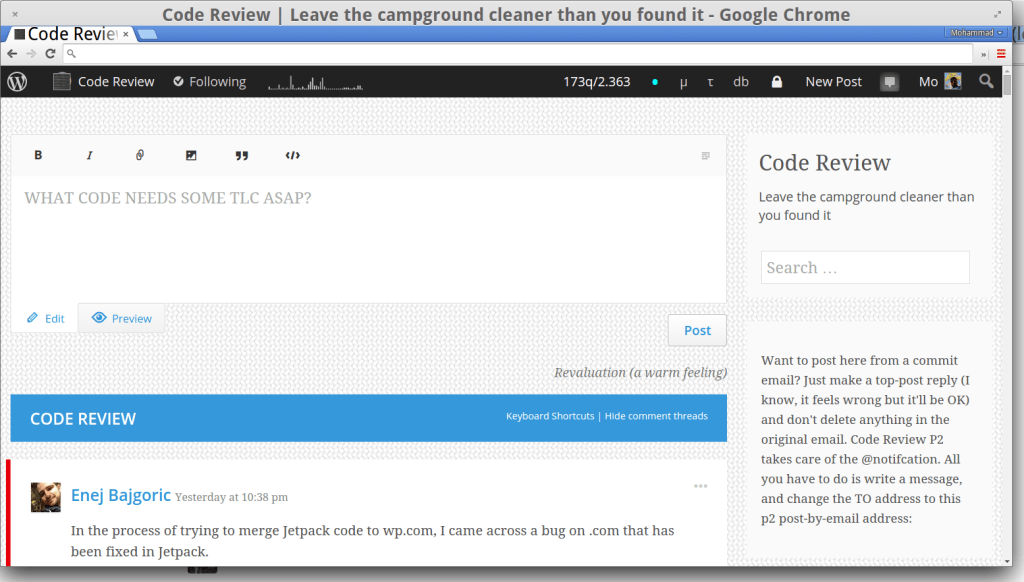Apply bold formatting in post editor
Viewport: 1024px width, 582px height.
38,155
